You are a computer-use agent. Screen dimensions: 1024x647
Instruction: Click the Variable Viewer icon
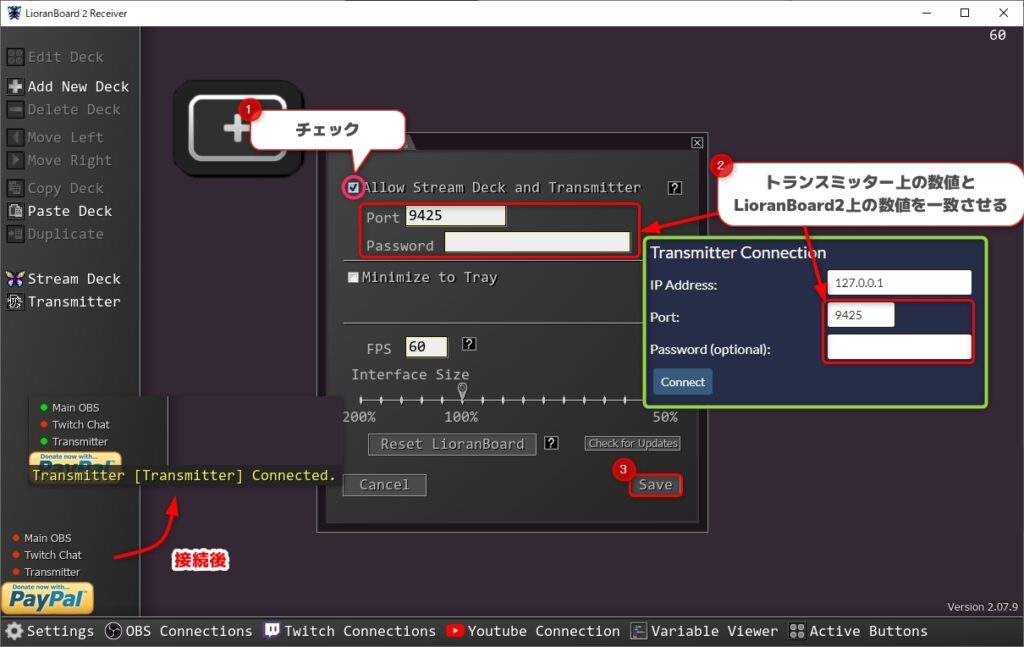[x=639, y=631]
